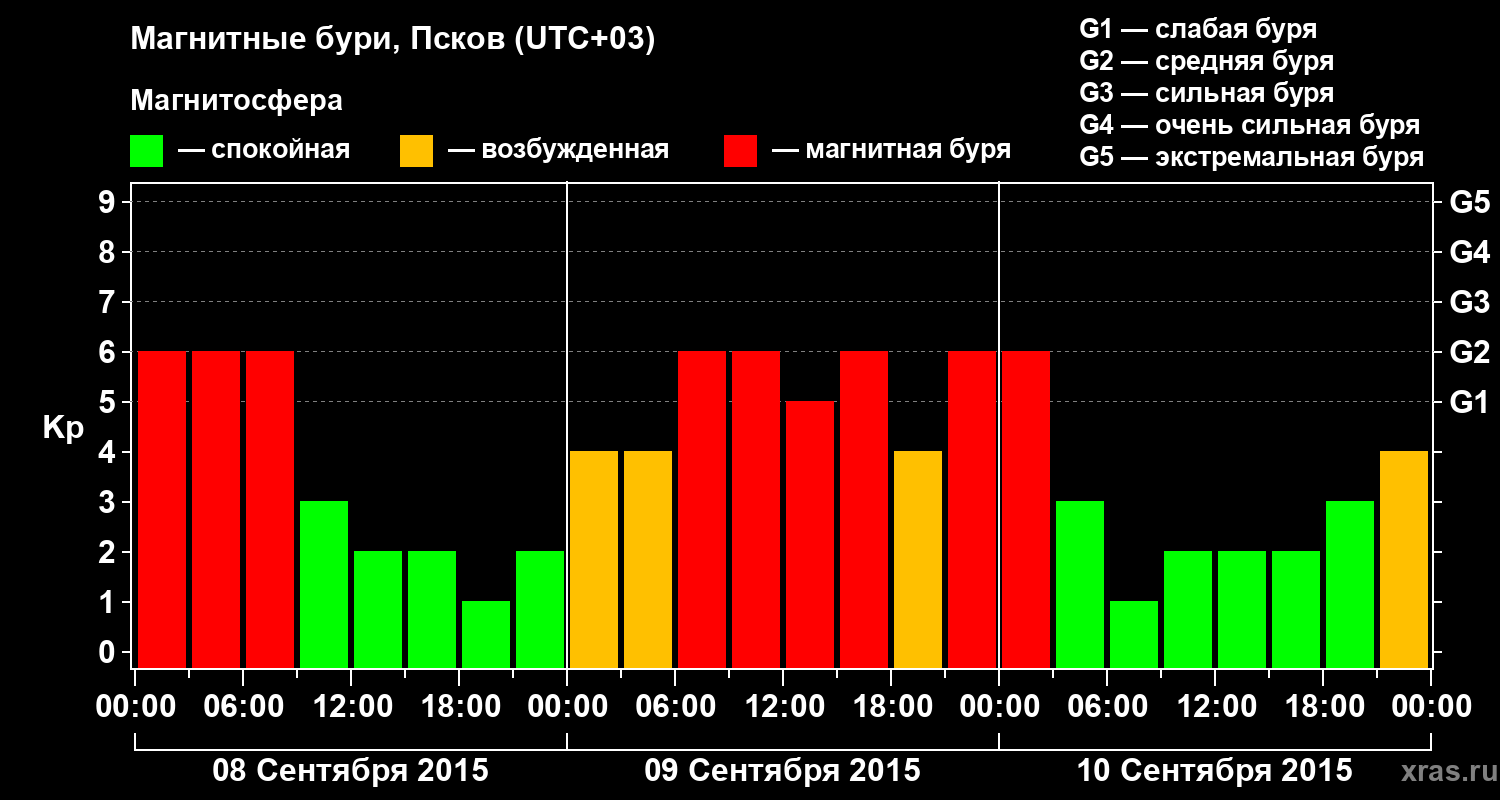Click the Kp 1 green bar on 10 Сентября

[1134, 634]
